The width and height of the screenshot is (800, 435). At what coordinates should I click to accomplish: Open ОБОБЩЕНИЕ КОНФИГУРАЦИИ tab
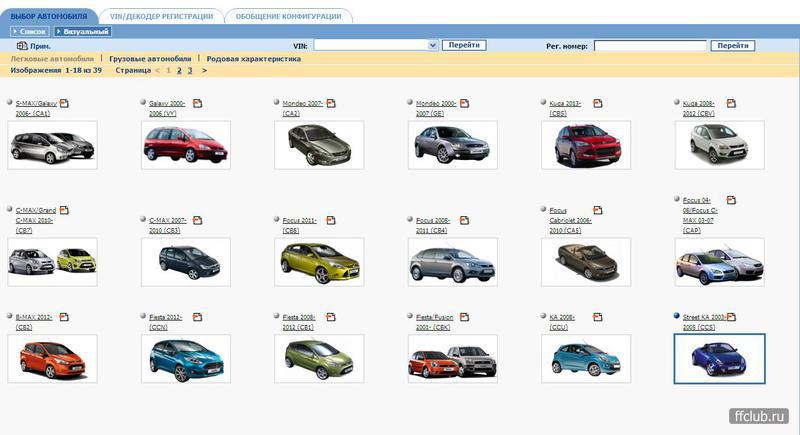288,16
